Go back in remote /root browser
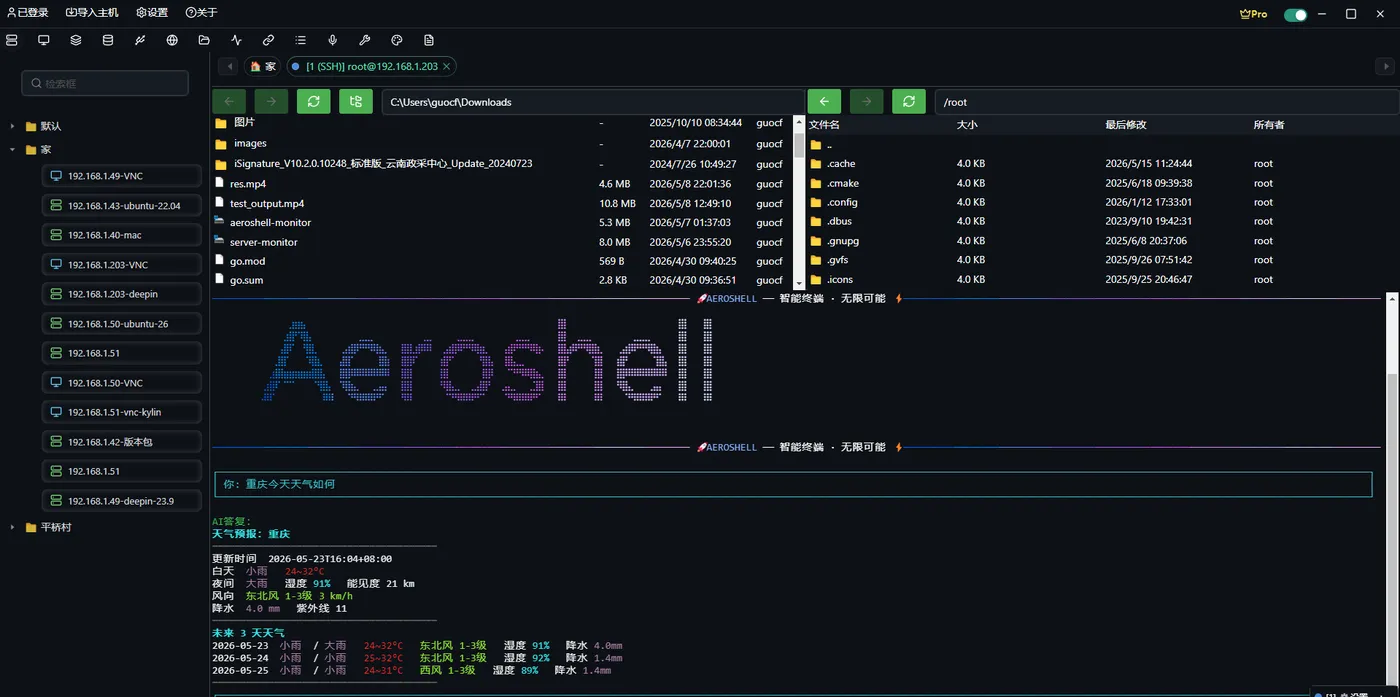1400x697 pixels. pos(824,101)
